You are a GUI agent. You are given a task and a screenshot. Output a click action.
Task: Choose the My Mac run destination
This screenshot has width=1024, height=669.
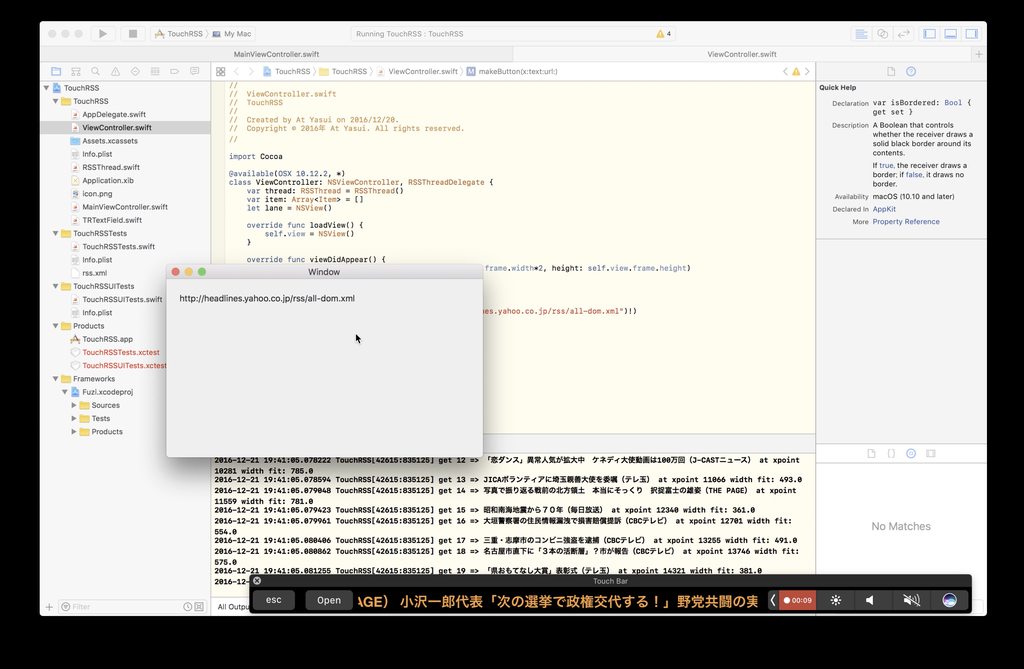[232, 33]
